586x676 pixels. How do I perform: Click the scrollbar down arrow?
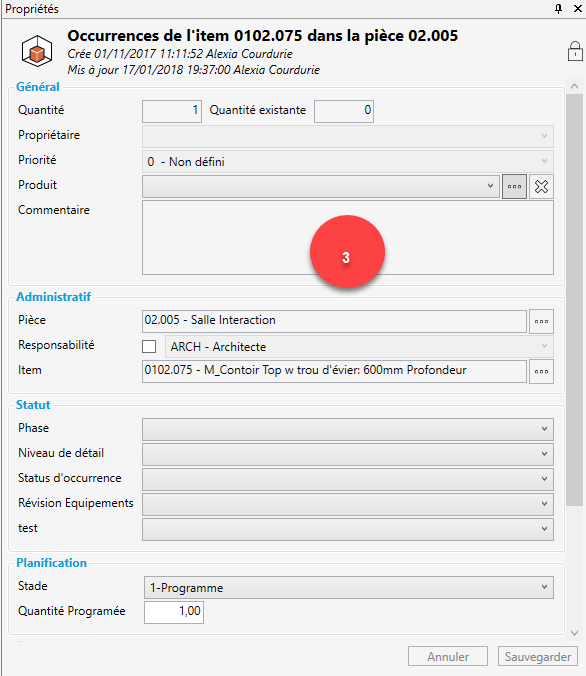[574, 633]
